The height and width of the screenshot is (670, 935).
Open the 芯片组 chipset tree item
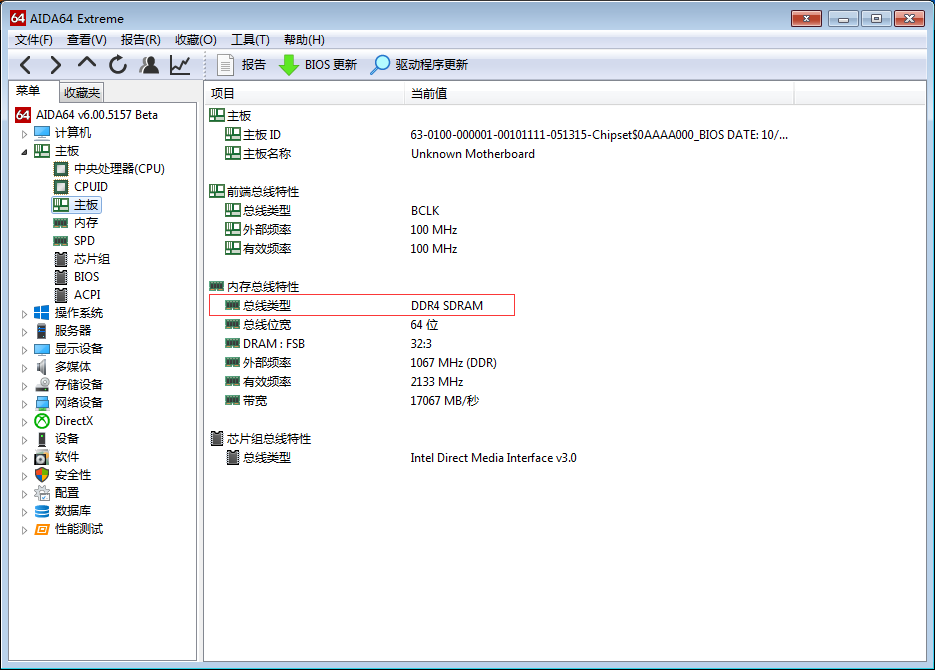coord(82,259)
